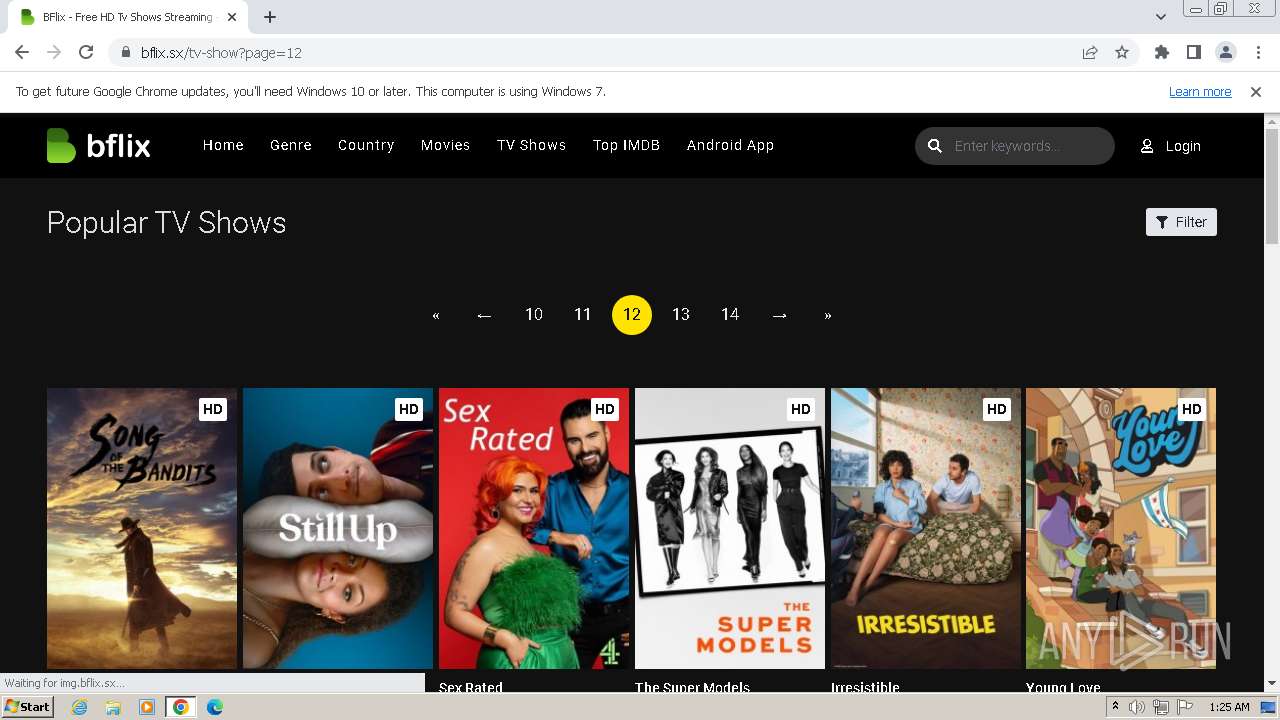1280x720 pixels.
Task: View site information lock icon
Action: 126,53
